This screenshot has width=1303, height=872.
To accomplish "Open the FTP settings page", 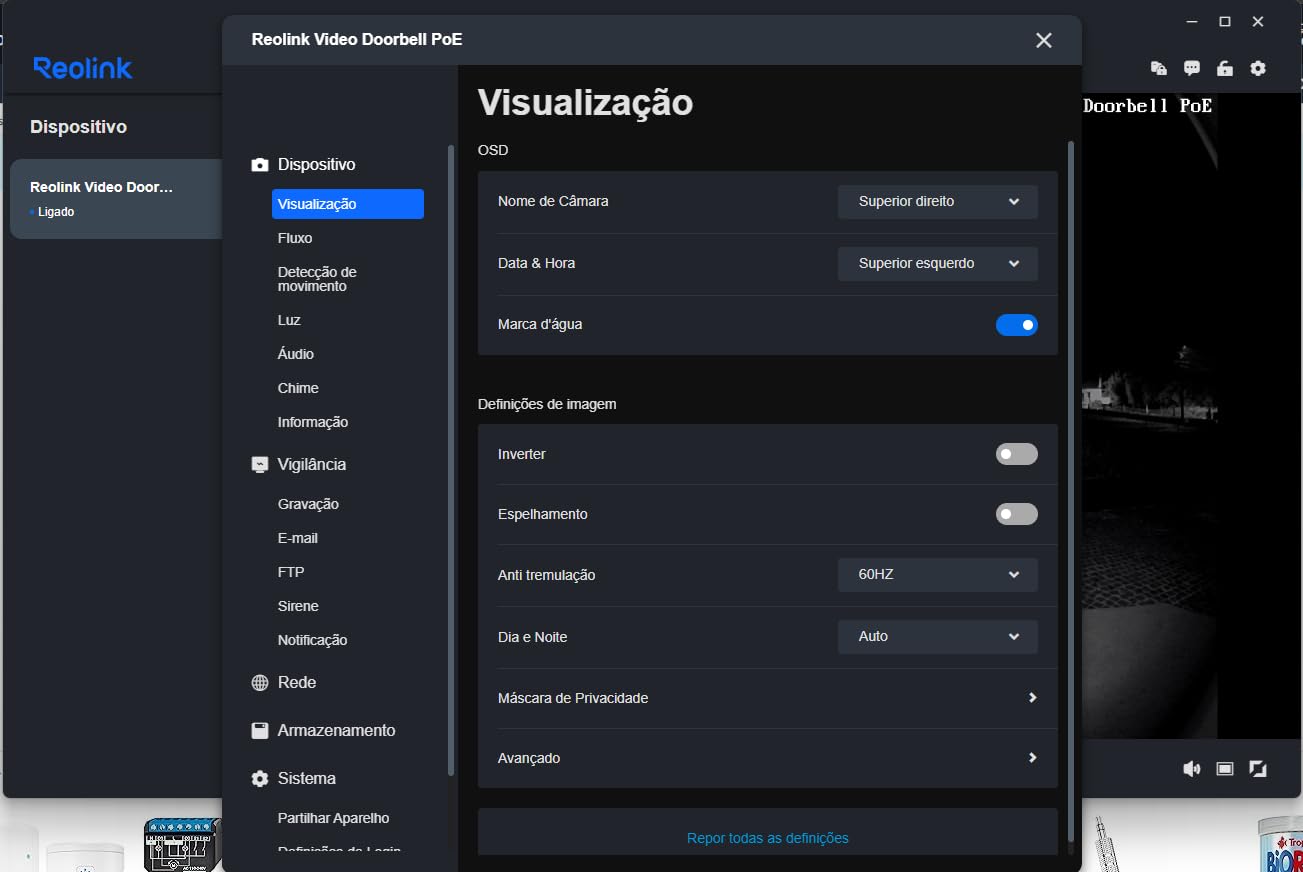I will [291, 572].
